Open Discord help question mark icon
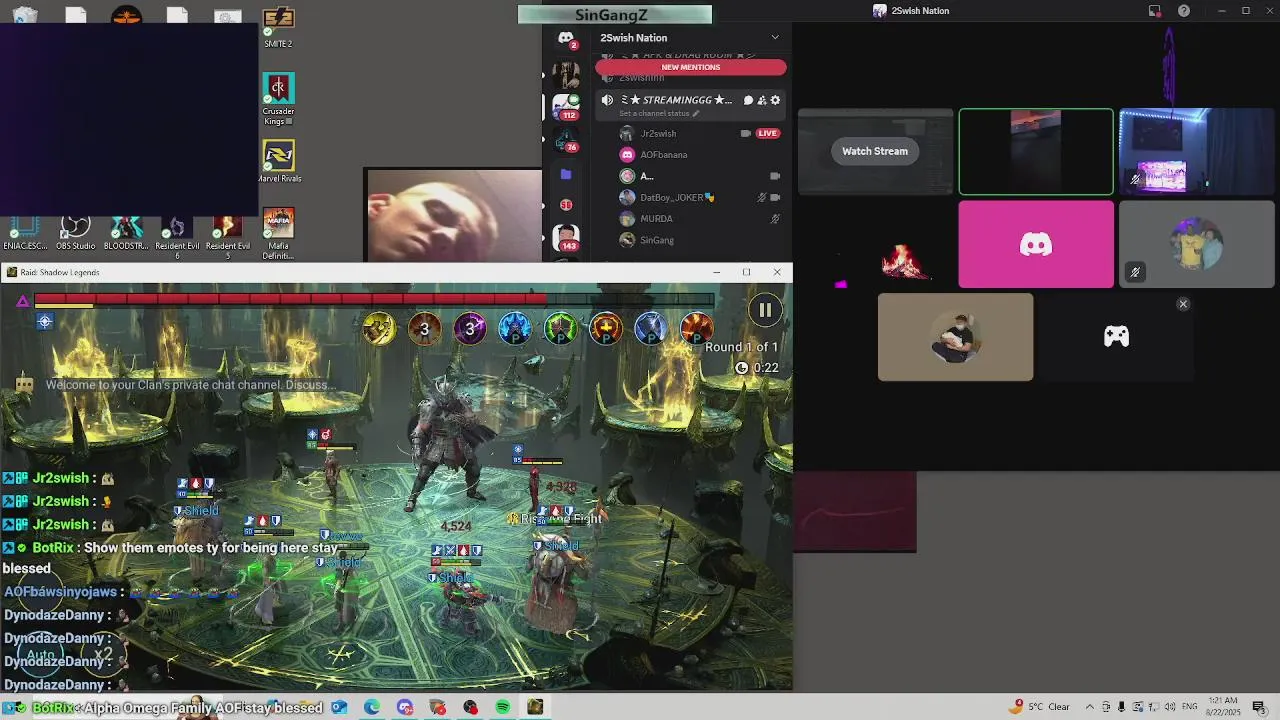Screen dimensions: 1280x720 [x=1184, y=11]
